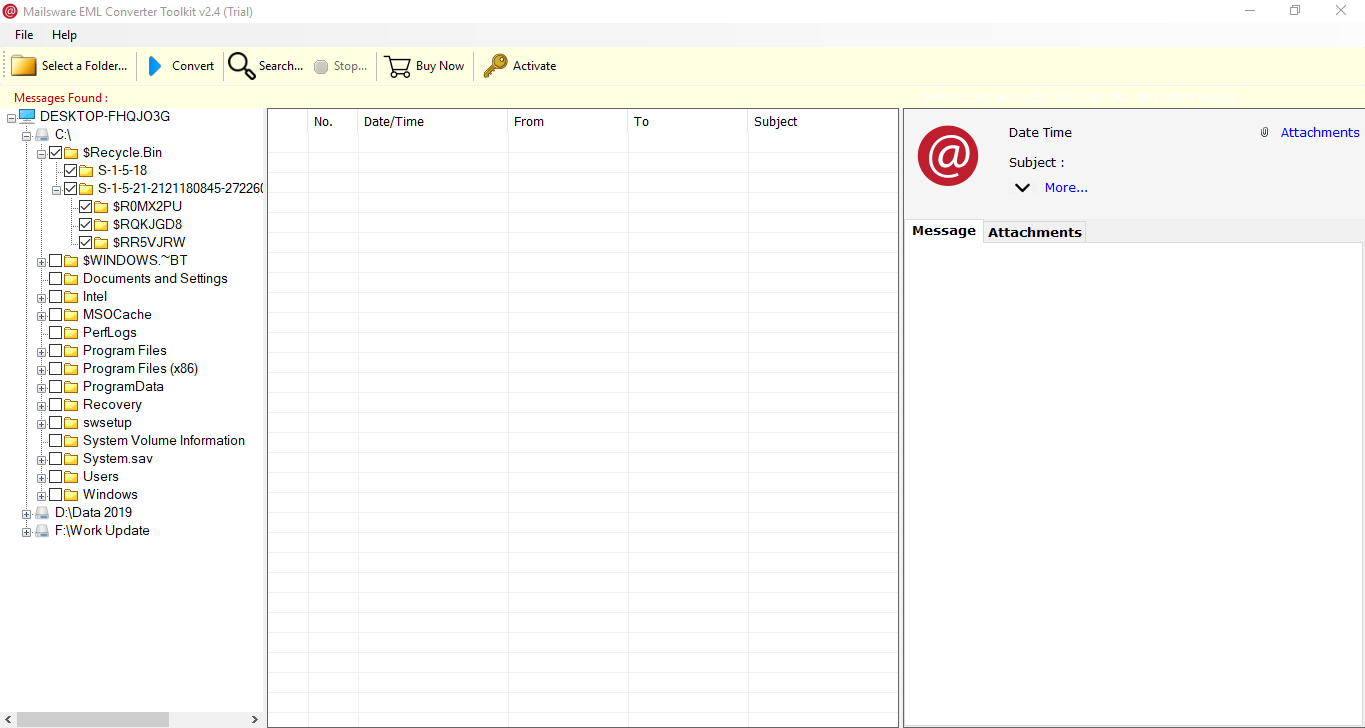Image resolution: width=1365 pixels, height=728 pixels.
Task: Click the $Recycle.Bin folder icon
Action: pos(71,152)
